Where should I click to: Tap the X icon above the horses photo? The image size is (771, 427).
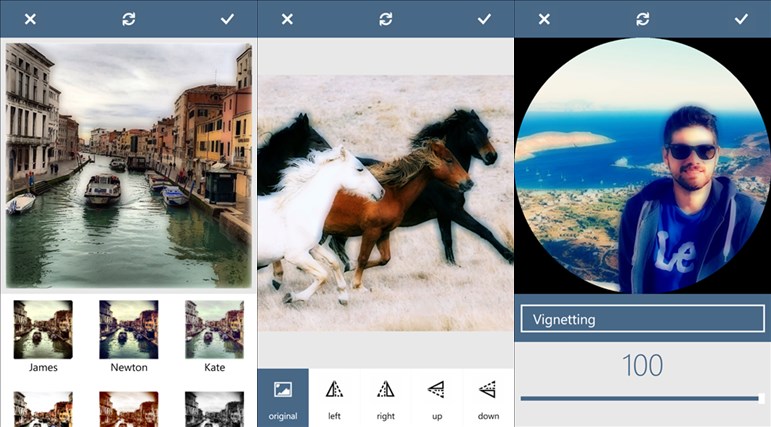point(287,19)
